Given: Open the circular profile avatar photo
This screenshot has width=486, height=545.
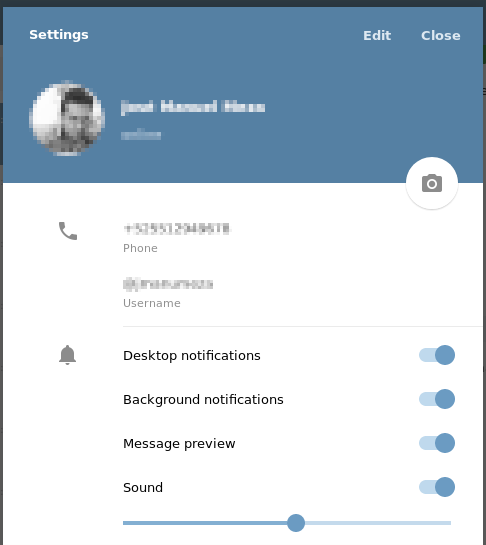Looking at the screenshot, I should click(x=67, y=118).
